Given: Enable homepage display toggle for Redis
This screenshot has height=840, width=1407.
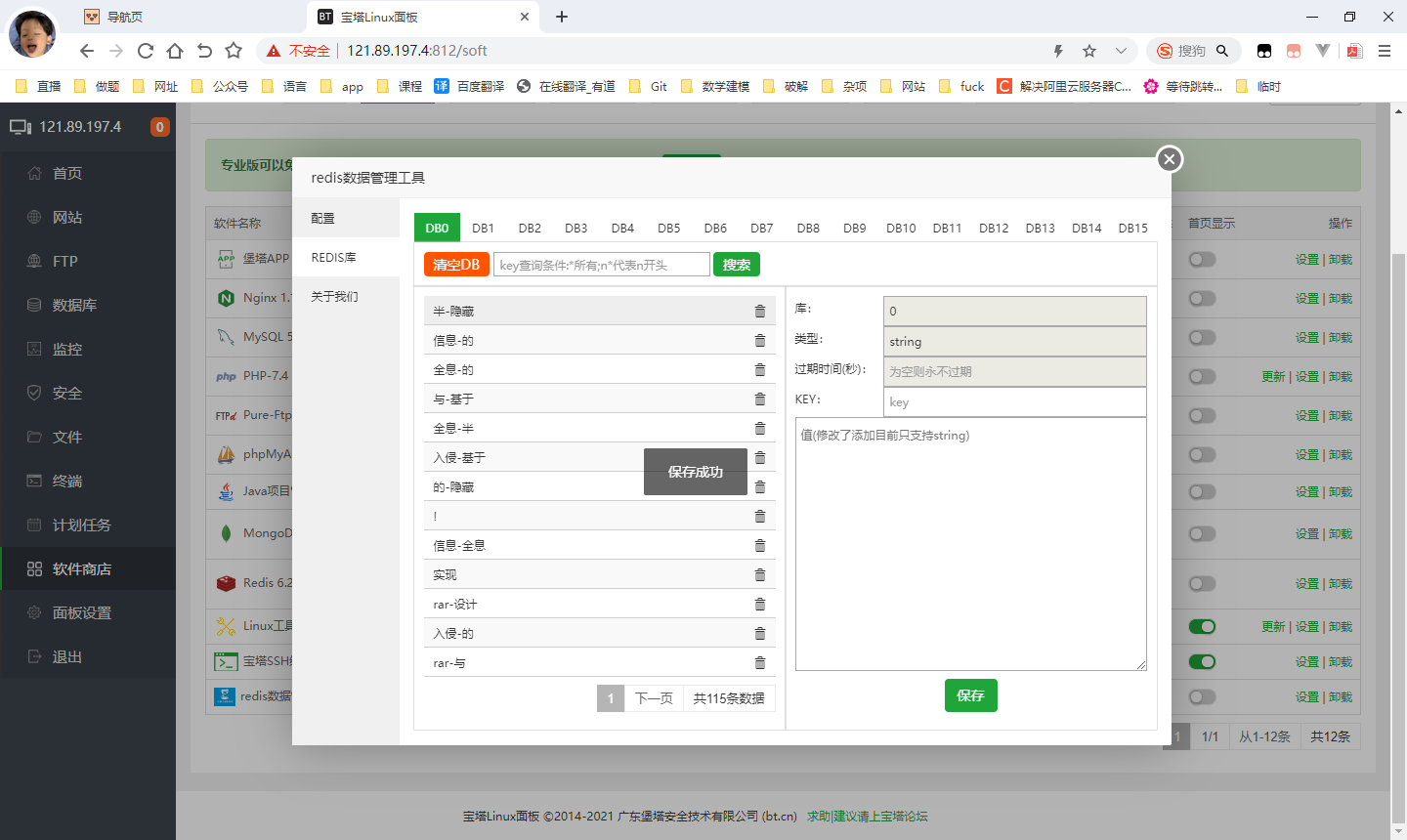Looking at the screenshot, I should [1202, 583].
